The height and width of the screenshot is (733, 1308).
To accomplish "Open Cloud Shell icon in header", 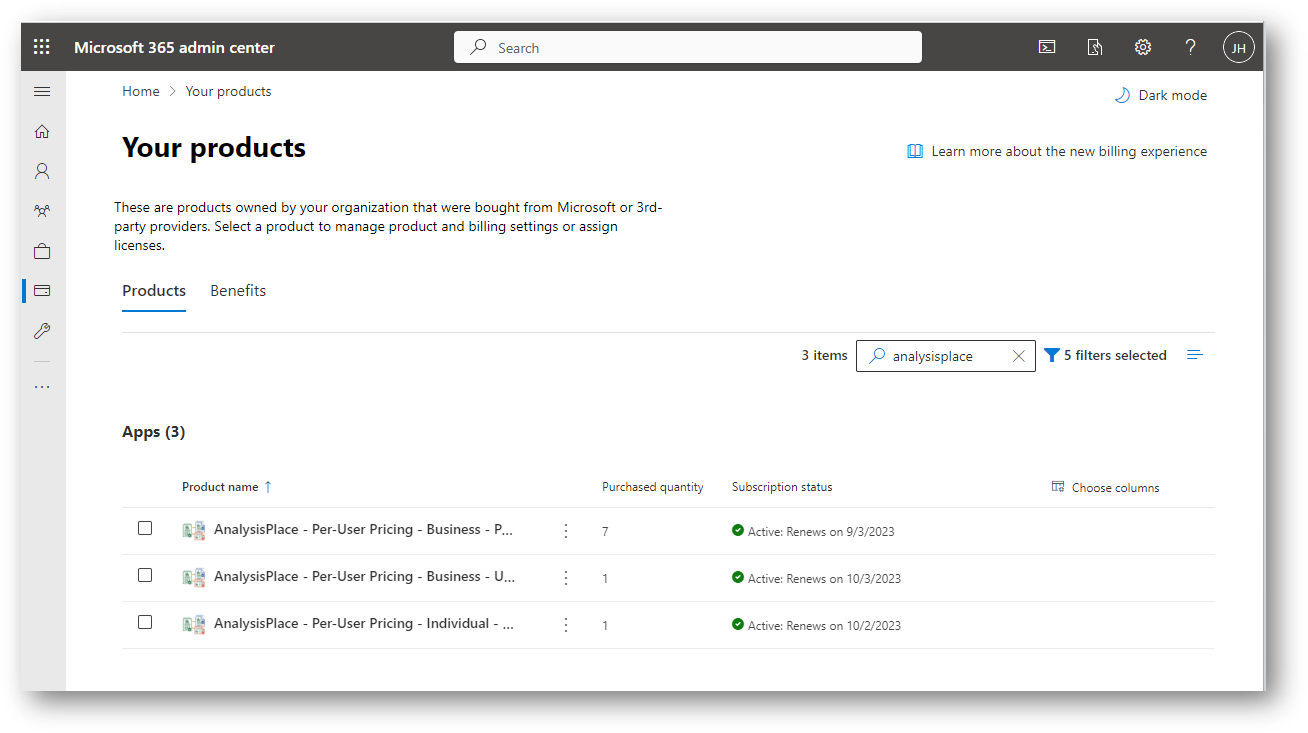I will click(x=1047, y=47).
